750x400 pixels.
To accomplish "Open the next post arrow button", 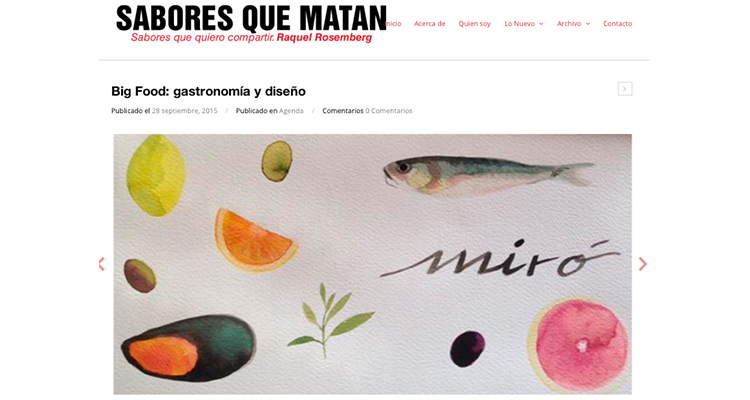I will click(625, 89).
